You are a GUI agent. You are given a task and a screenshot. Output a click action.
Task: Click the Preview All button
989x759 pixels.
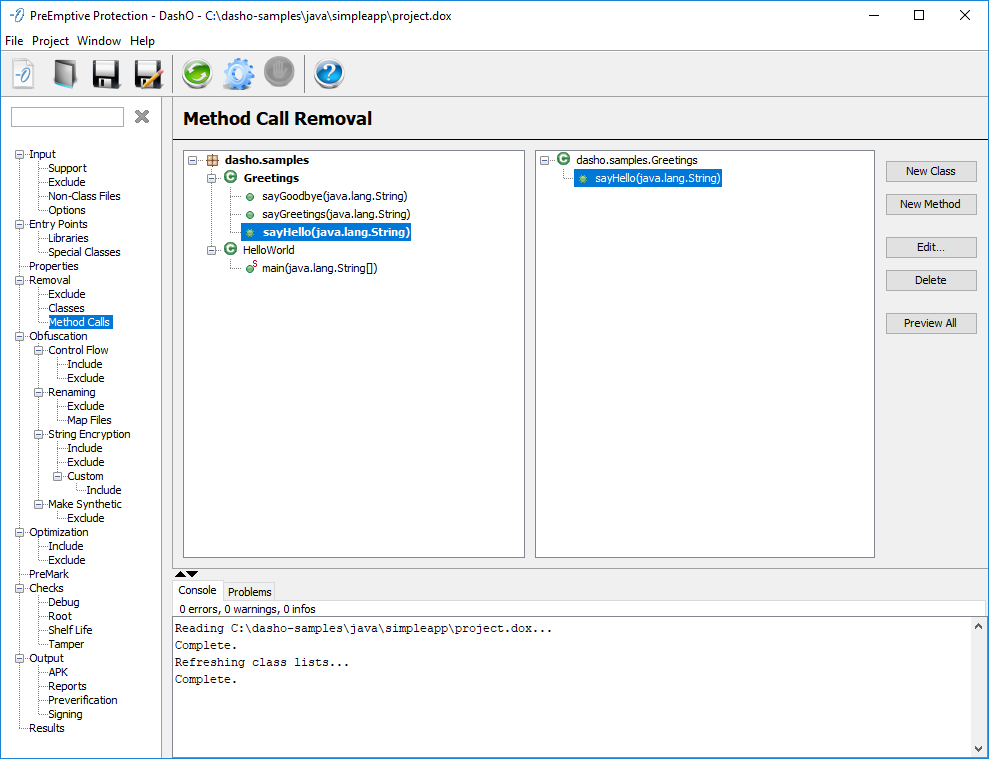point(930,323)
